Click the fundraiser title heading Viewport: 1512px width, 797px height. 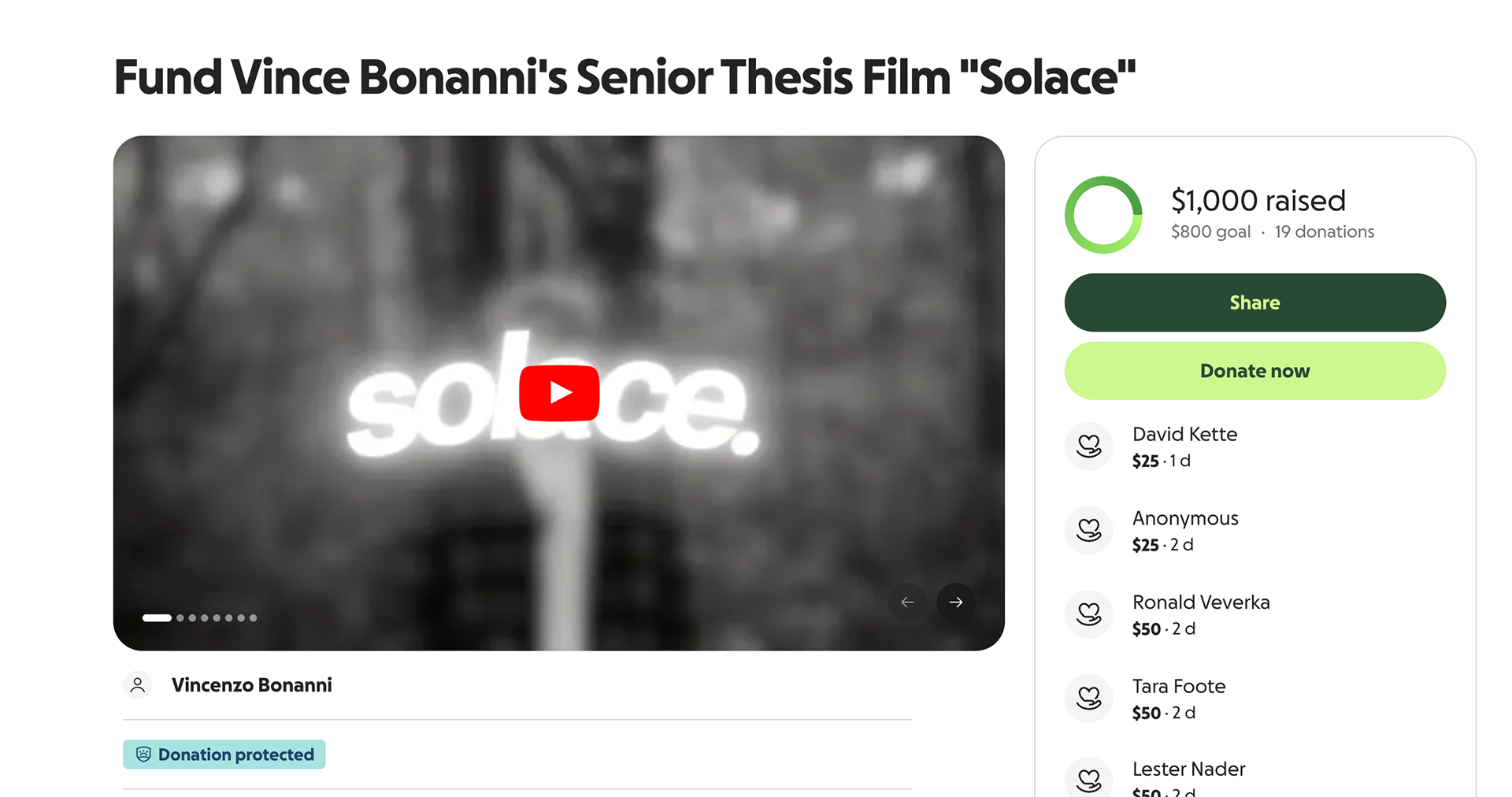tap(625, 77)
